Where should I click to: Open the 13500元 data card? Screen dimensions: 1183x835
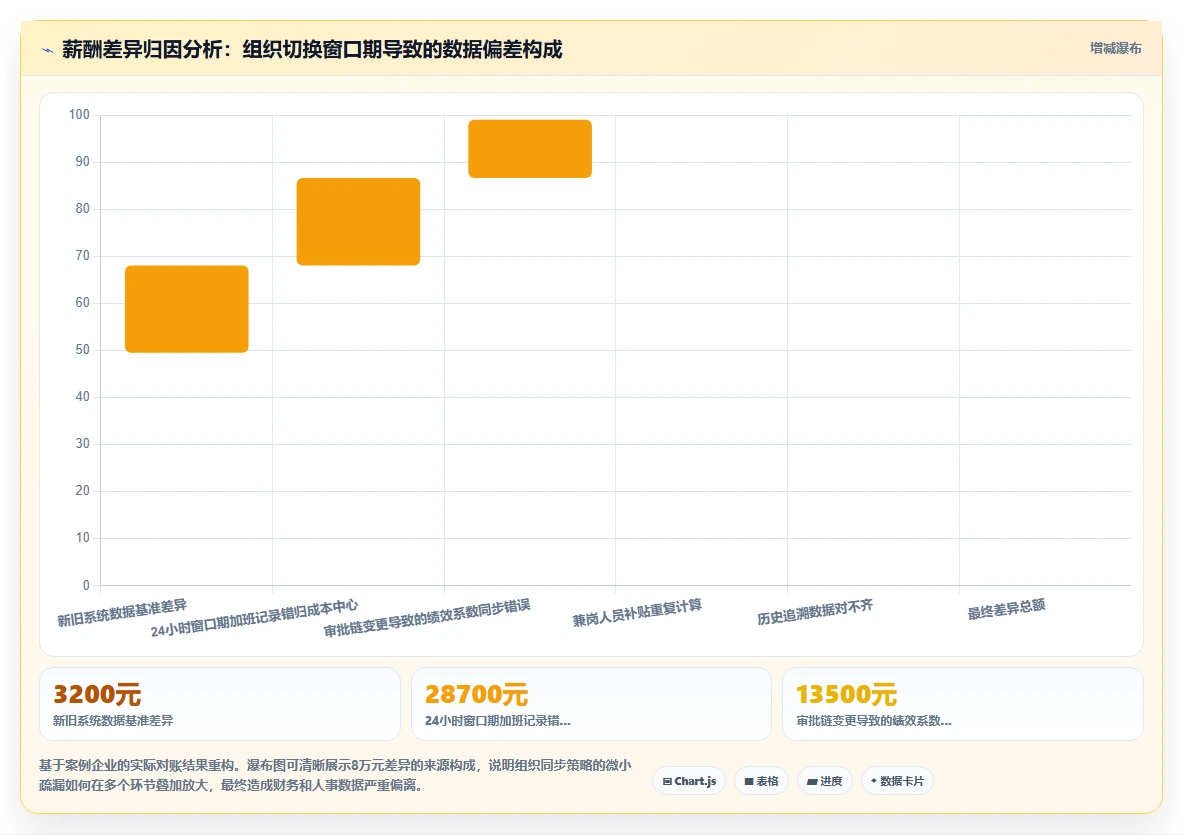coord(963,704)
